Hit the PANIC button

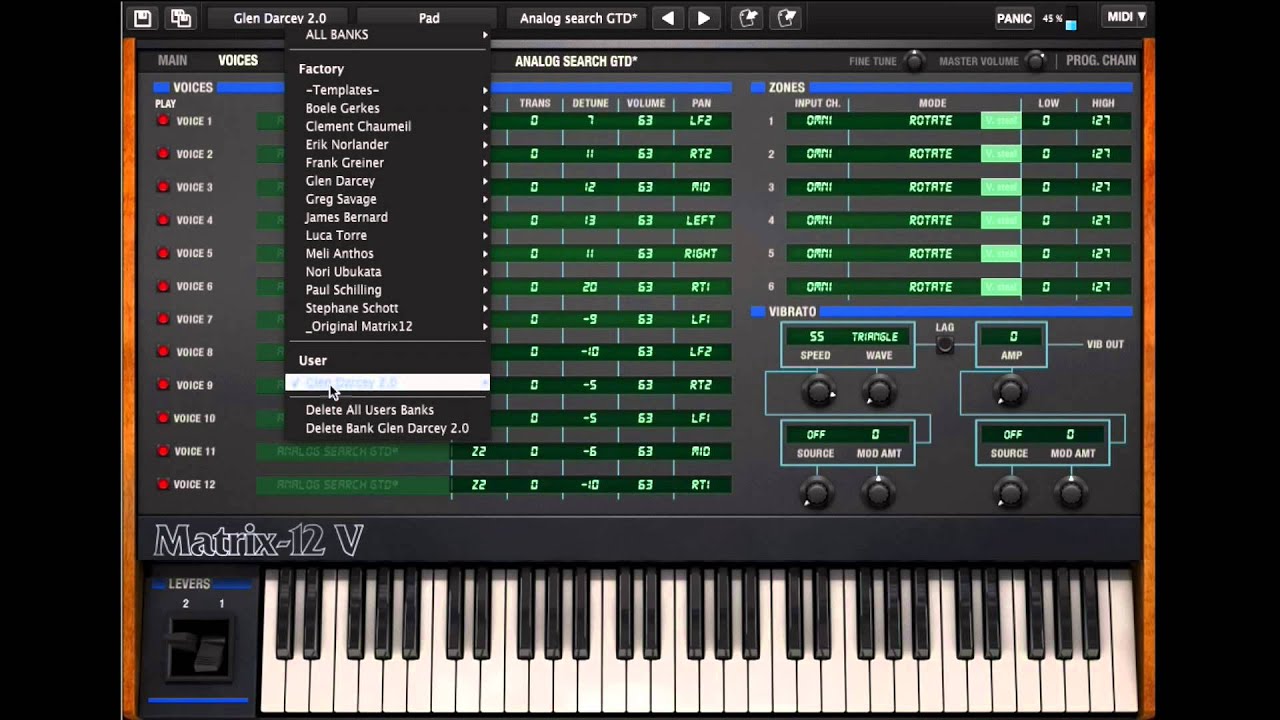(x=1014, y=18)
